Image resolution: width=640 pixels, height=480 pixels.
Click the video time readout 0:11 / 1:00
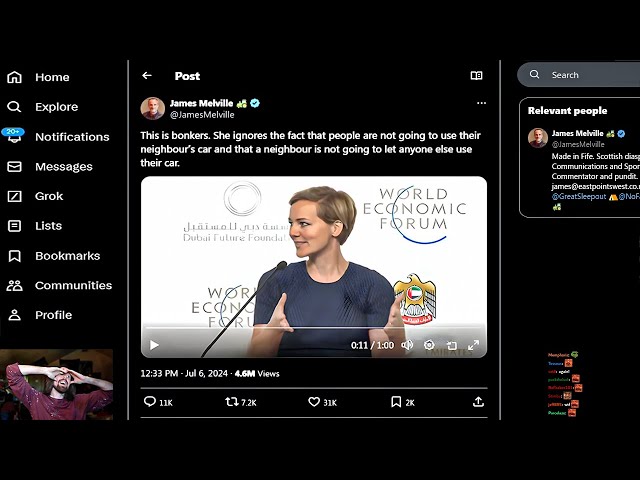pyautogui.click(x=372, y=345)
